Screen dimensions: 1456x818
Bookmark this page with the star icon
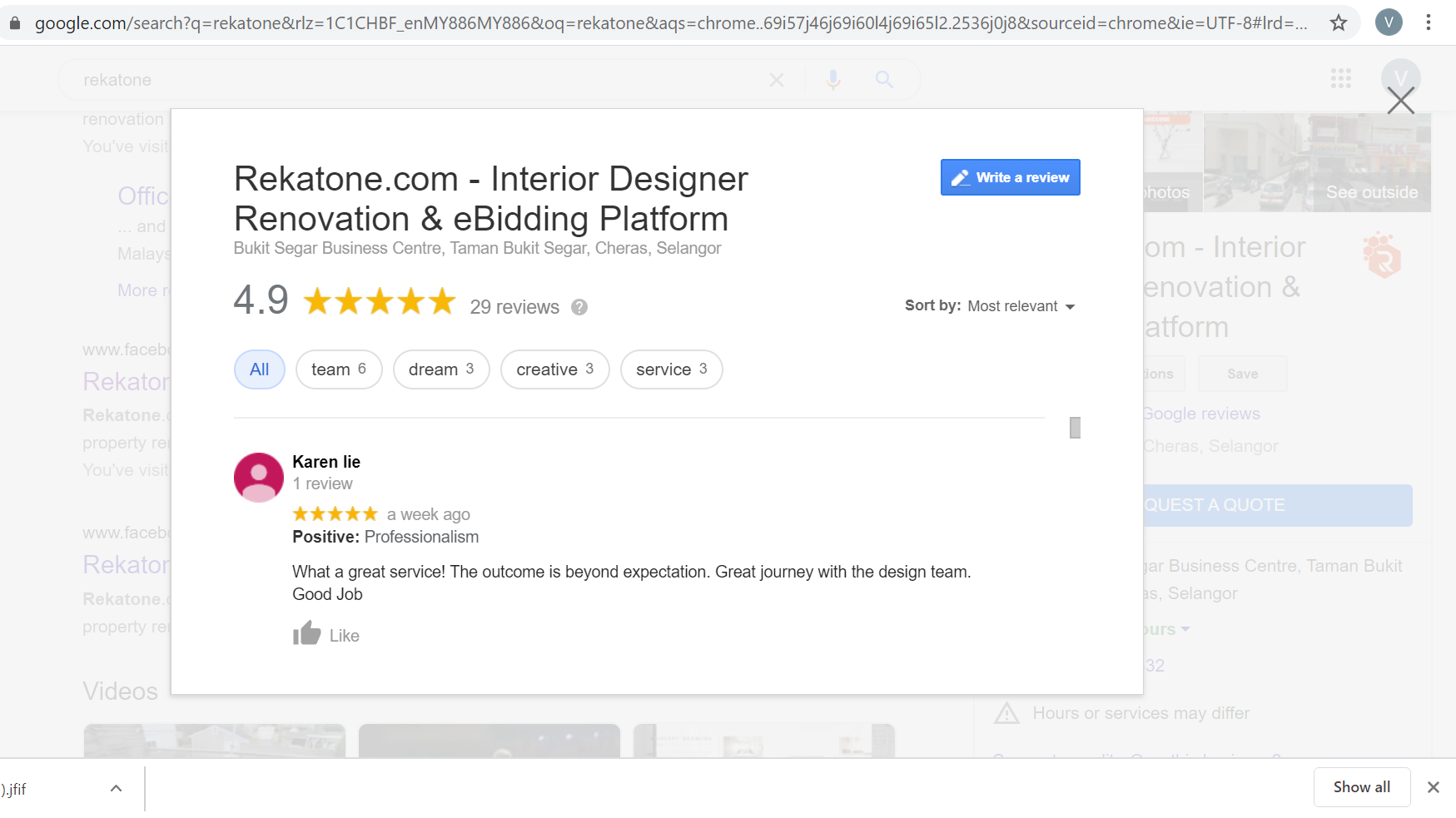(1339, 22)
